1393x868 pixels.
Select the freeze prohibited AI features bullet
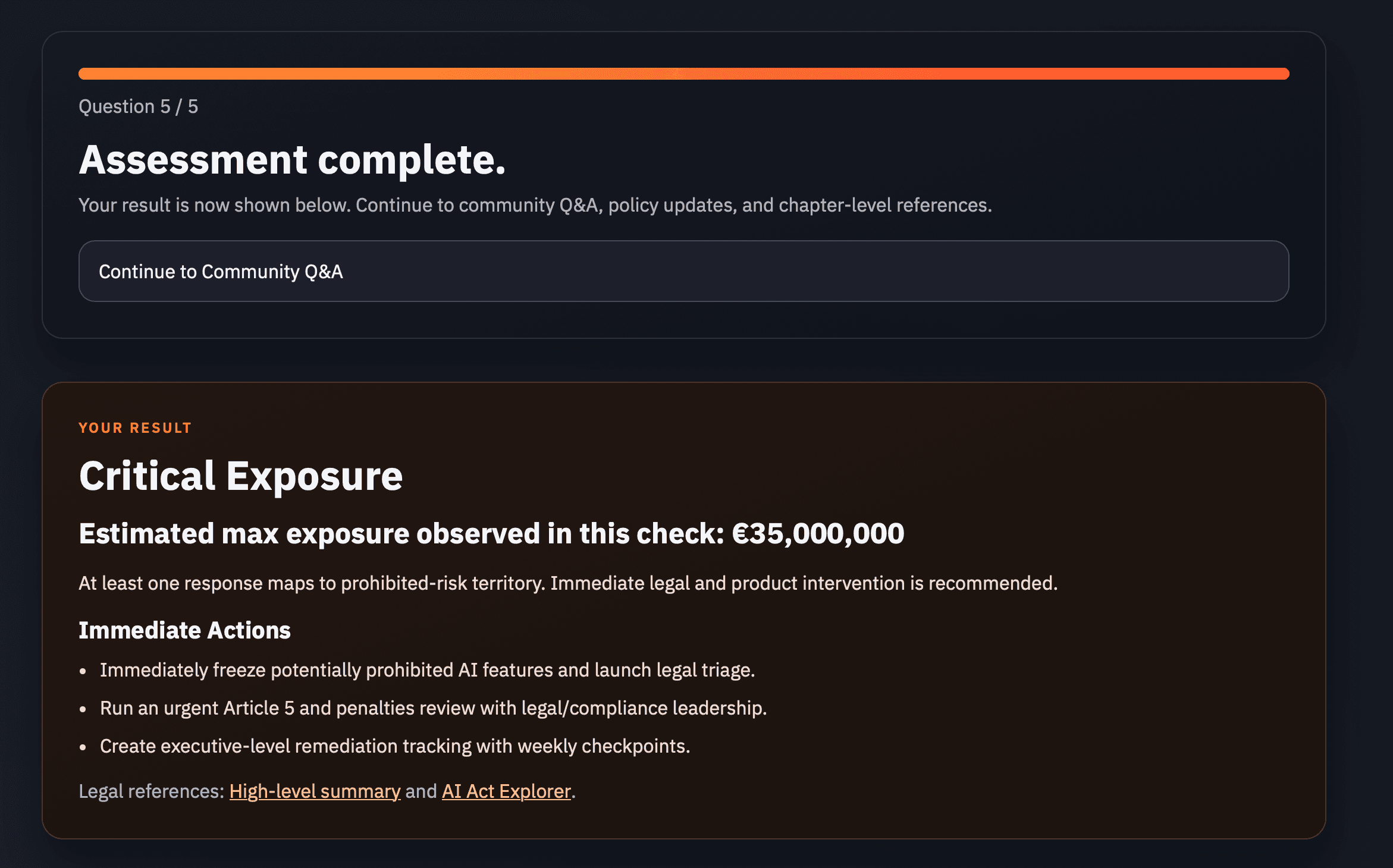pyautogui.click(x=427, y=669)
